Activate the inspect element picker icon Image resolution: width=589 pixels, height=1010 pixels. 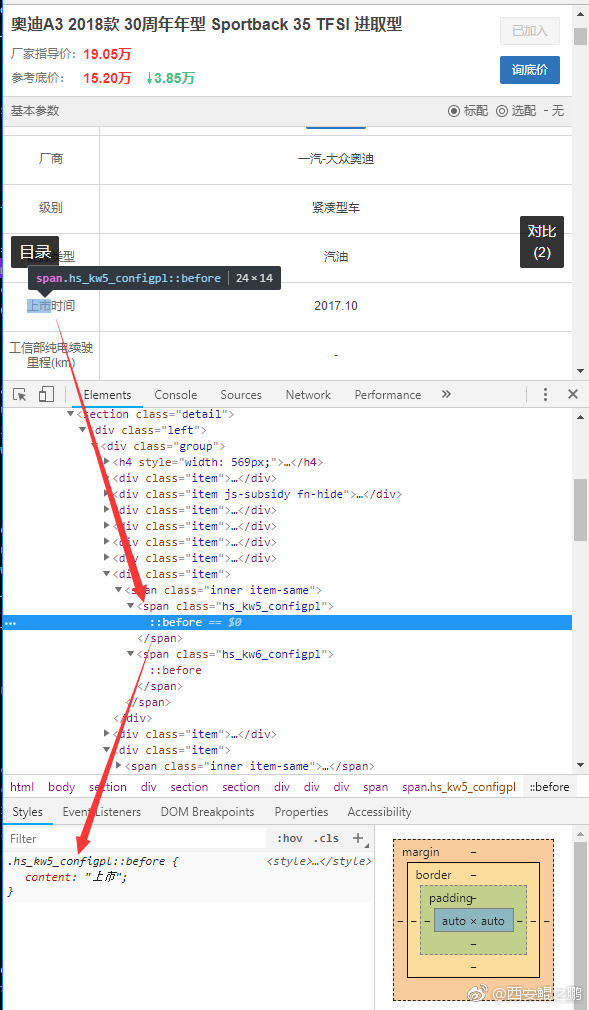20,394
